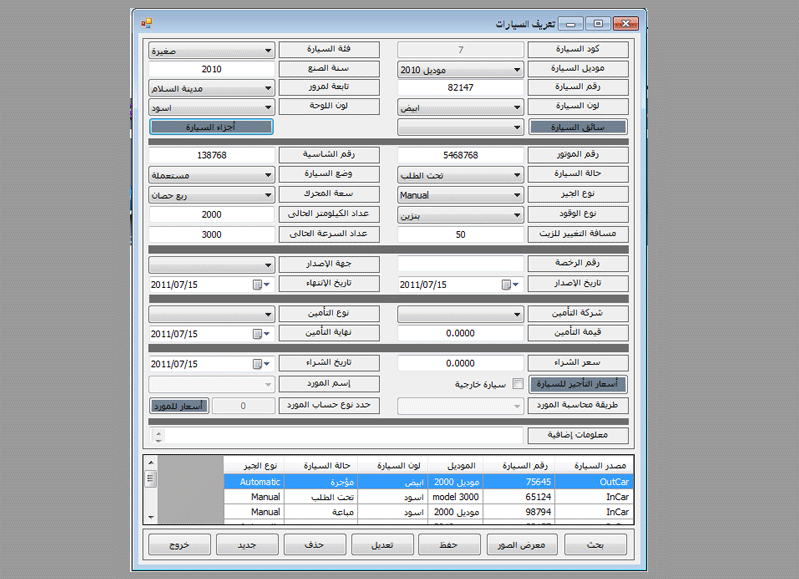Select the grid row with car number 75645
This screenshot has width=799, height=579.
pyautogui.click(x=429, y=482)
